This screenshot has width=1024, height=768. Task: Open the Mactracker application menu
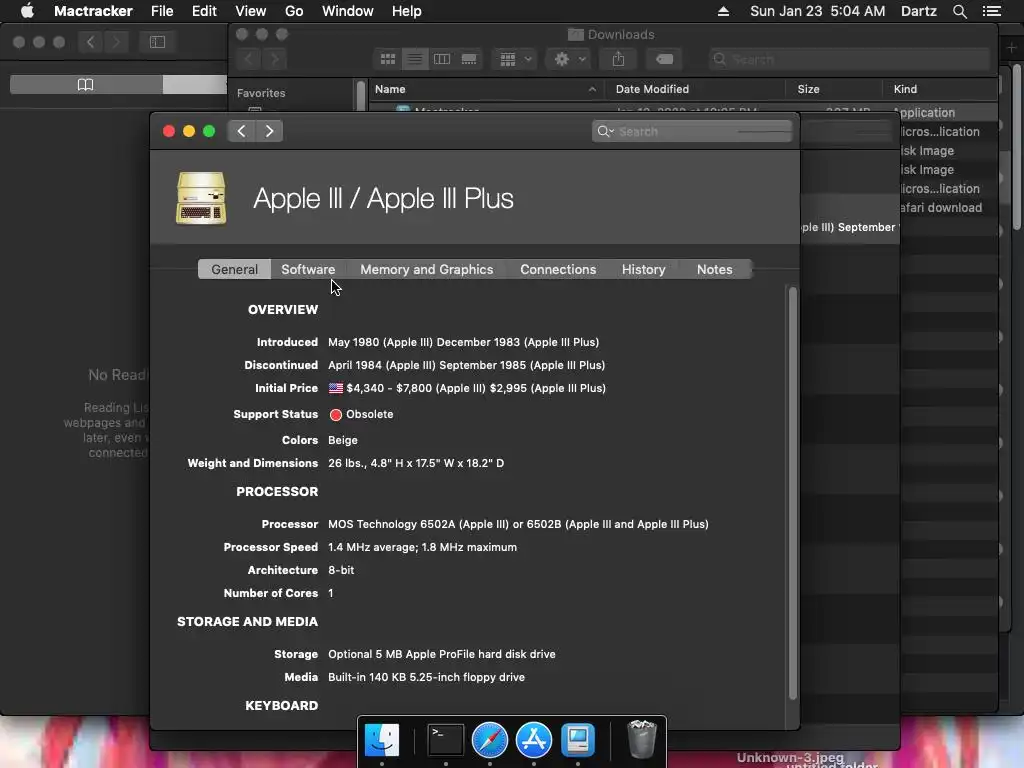click(93, 11)
